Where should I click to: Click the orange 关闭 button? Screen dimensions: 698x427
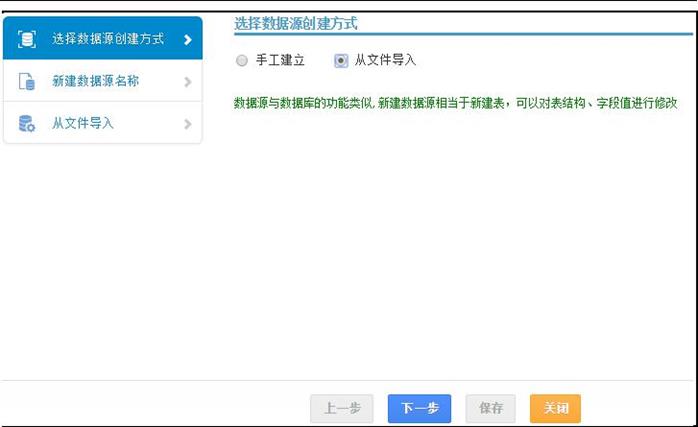556,408
